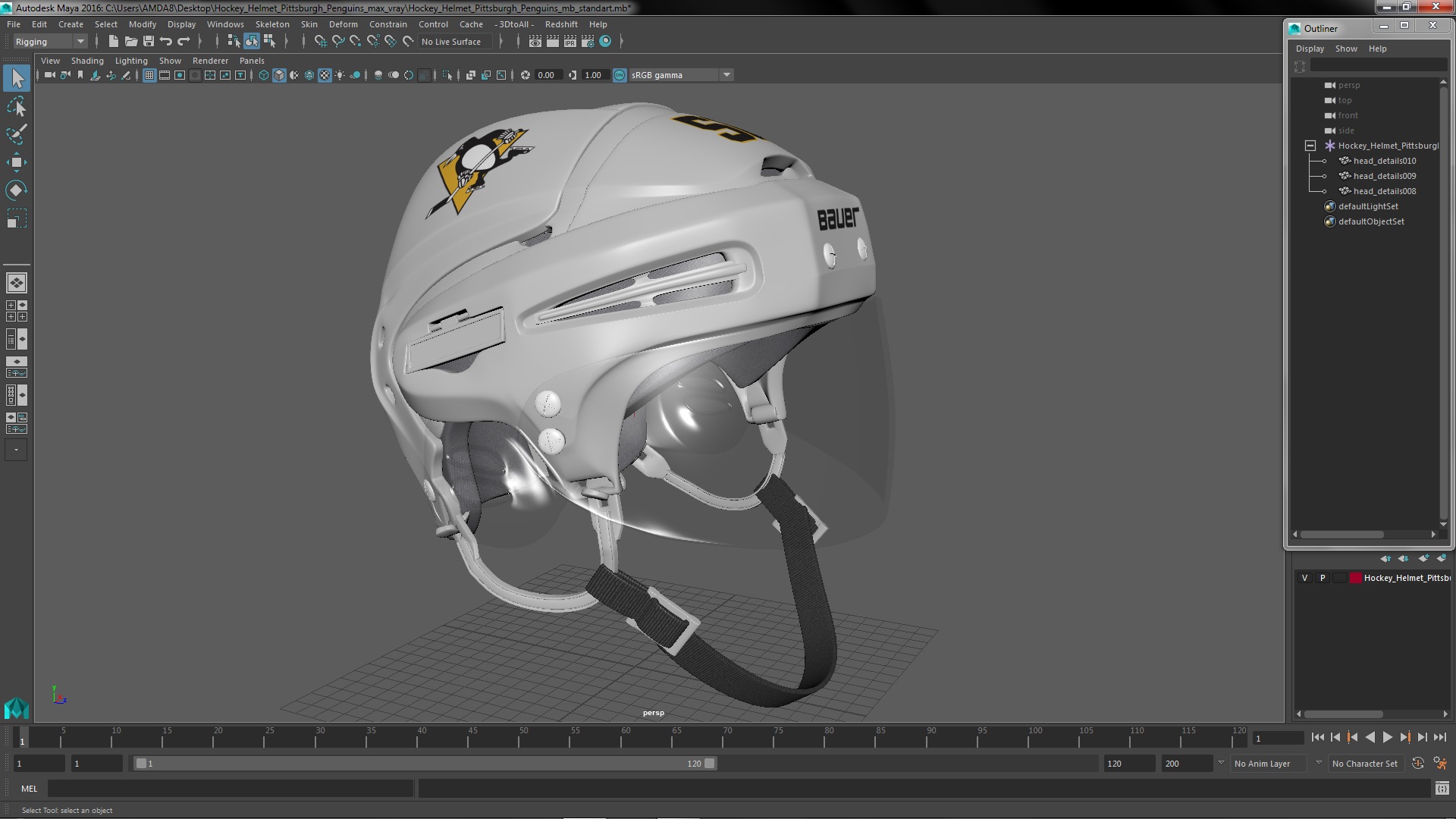Click the timeline range slider bar
The image size is (1456, 819).
pyautogui.click(x=425, y=764)
